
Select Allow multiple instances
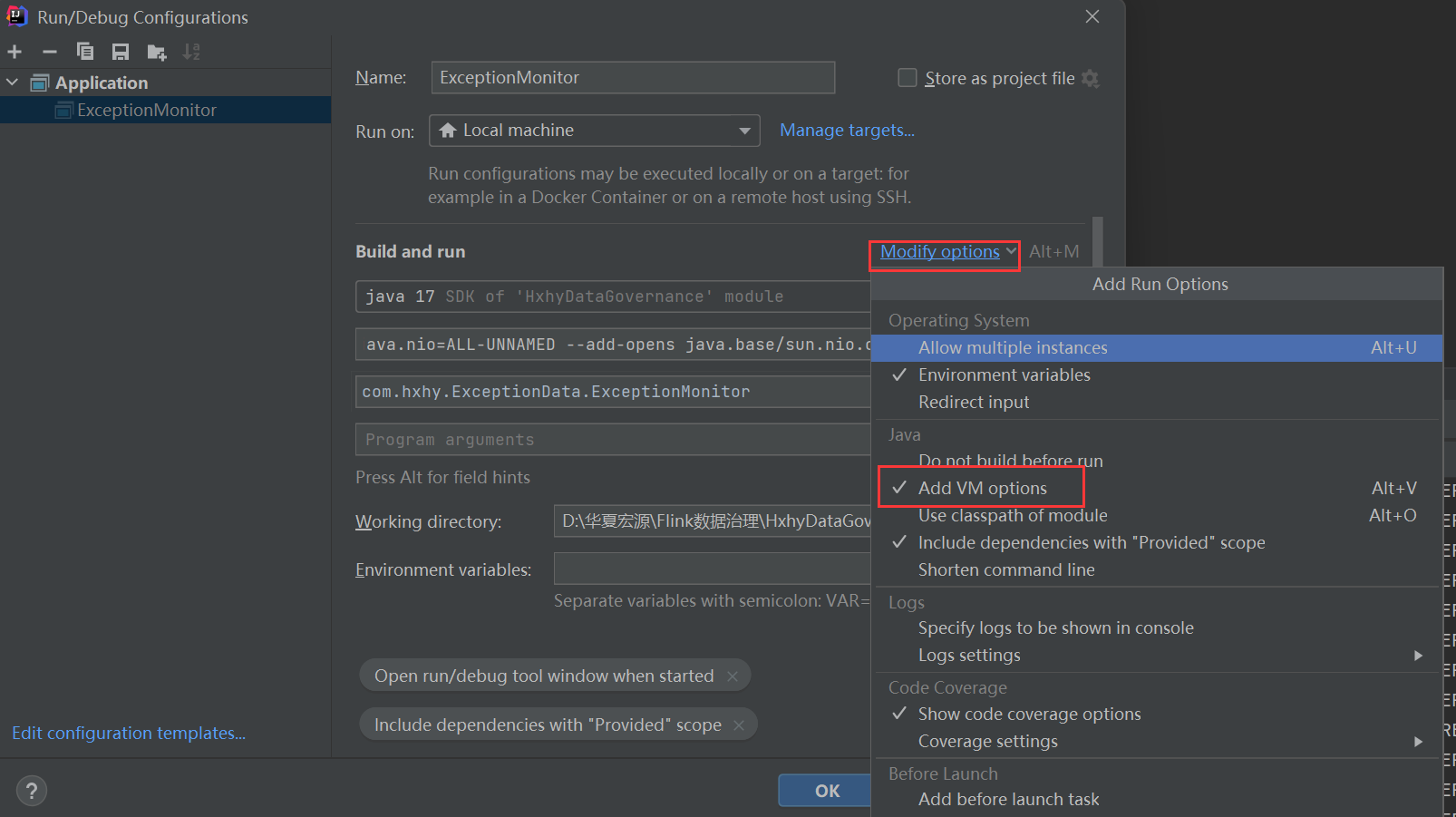(1013, 347)
